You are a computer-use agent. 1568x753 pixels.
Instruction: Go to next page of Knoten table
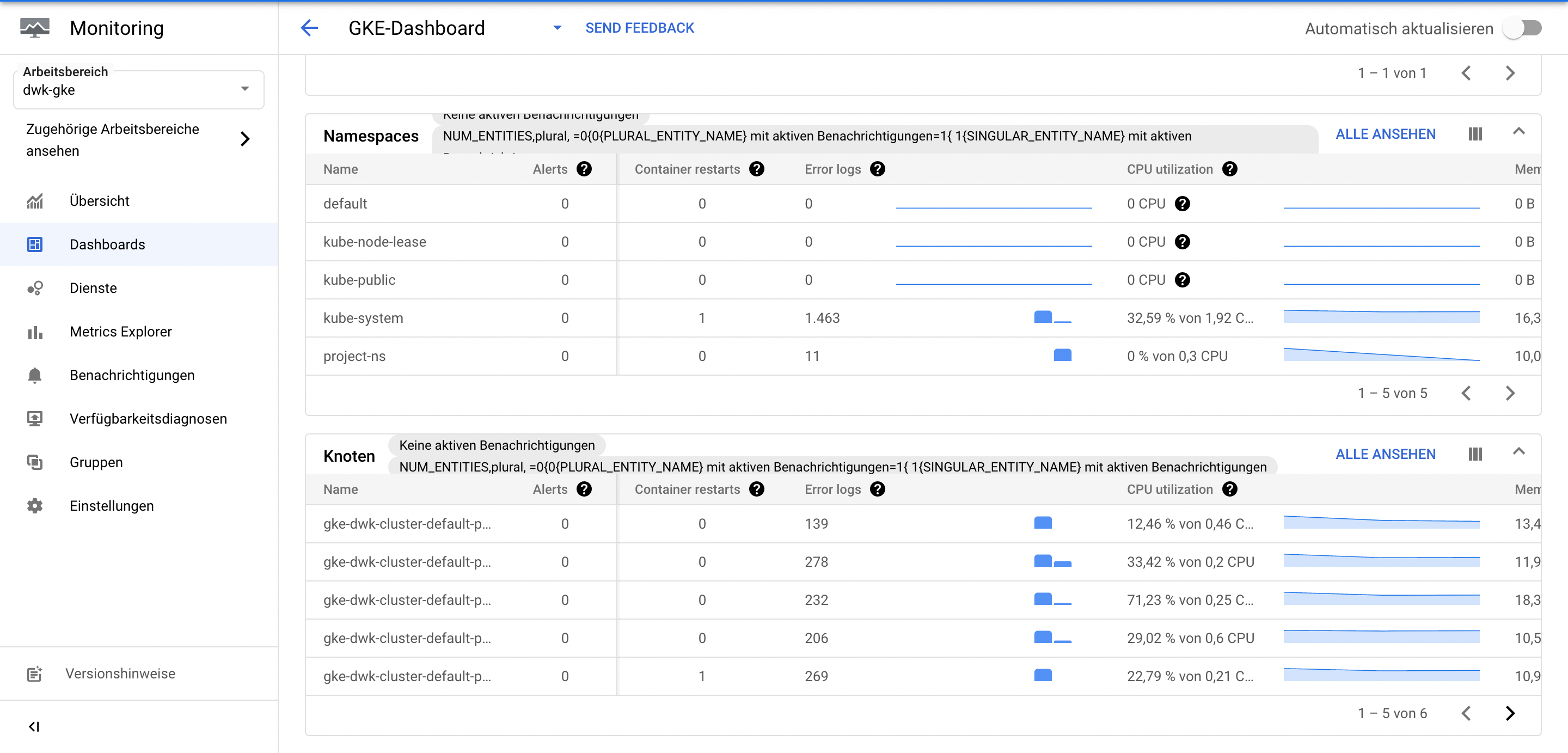tap(1510, 713)
